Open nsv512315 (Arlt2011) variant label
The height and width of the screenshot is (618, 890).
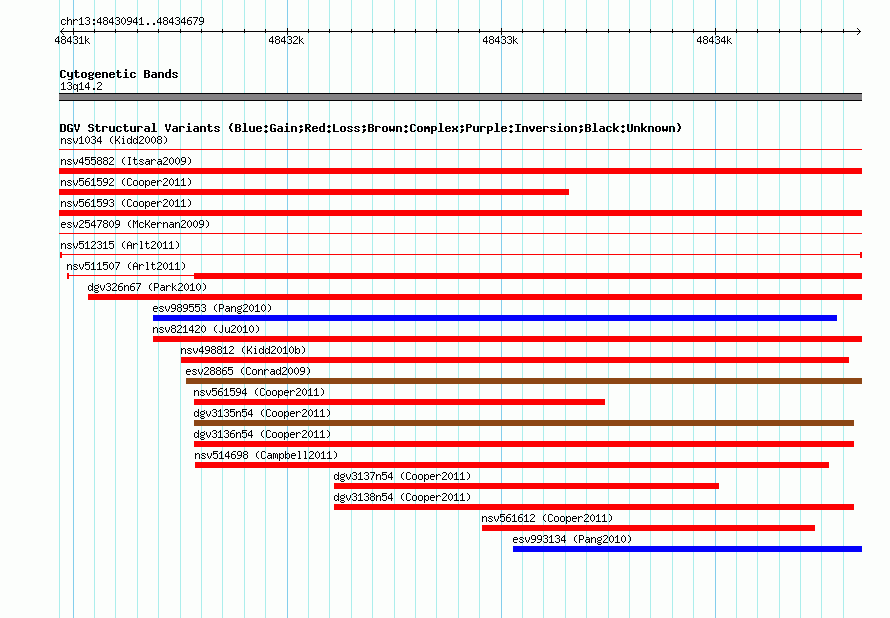pyautogui.click(x=120, y=245)
